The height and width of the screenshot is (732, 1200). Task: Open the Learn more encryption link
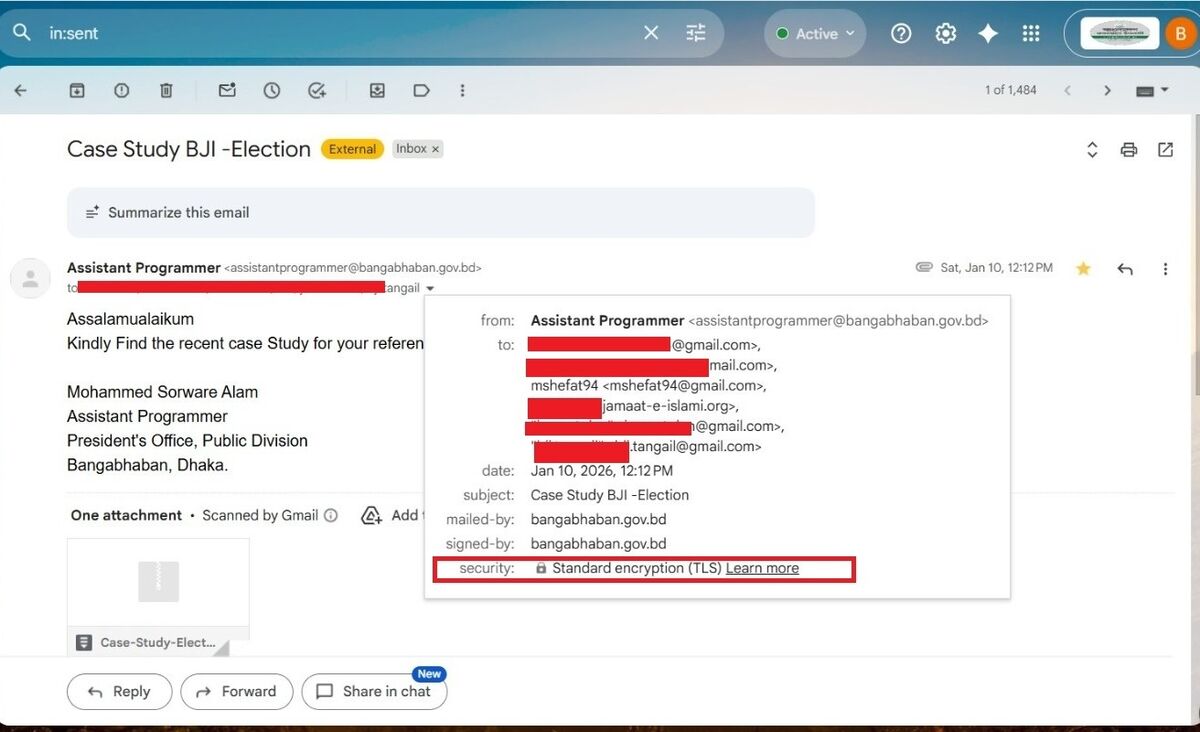762,568
